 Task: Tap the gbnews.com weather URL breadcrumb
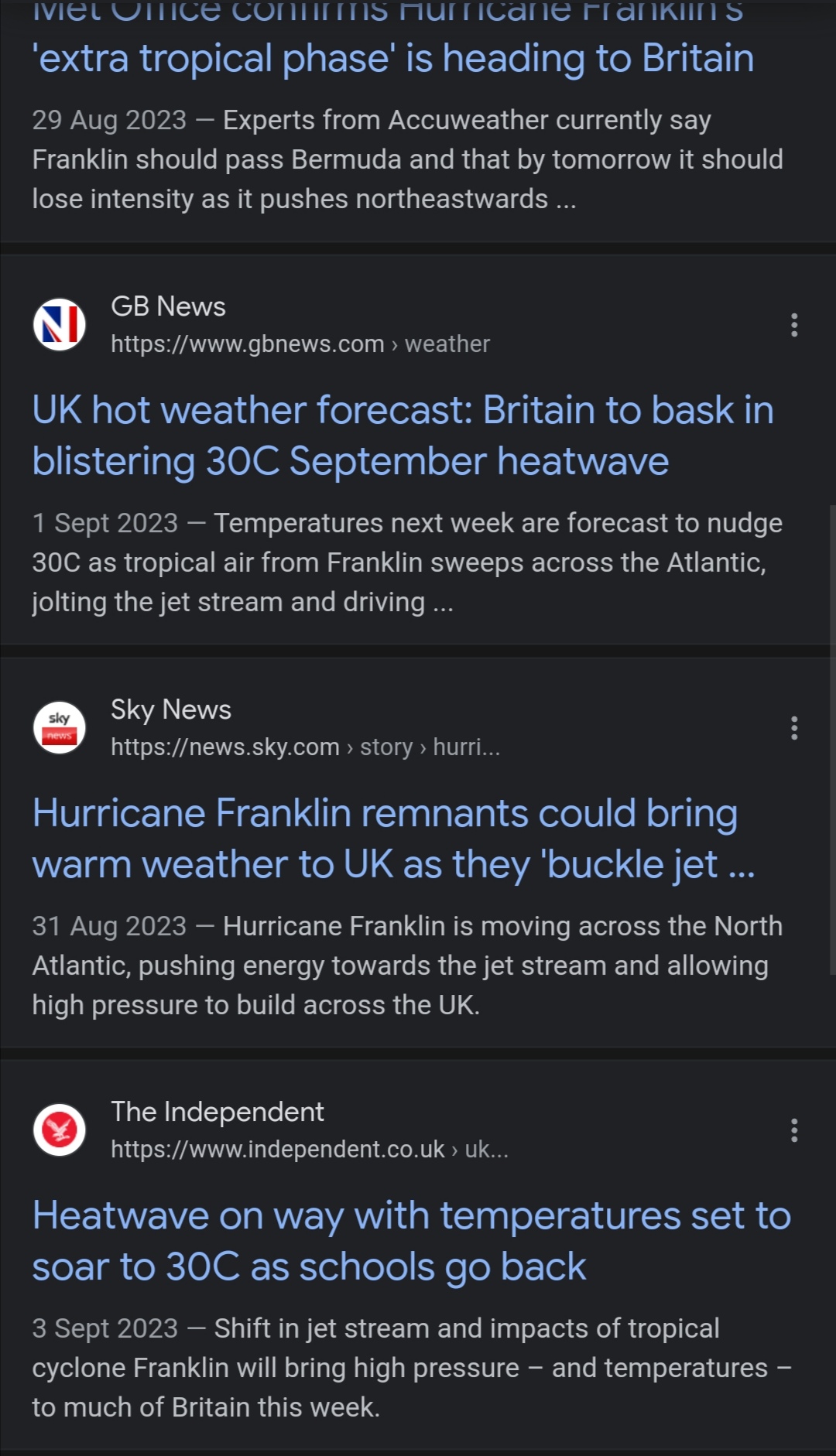tap(300, 343)
